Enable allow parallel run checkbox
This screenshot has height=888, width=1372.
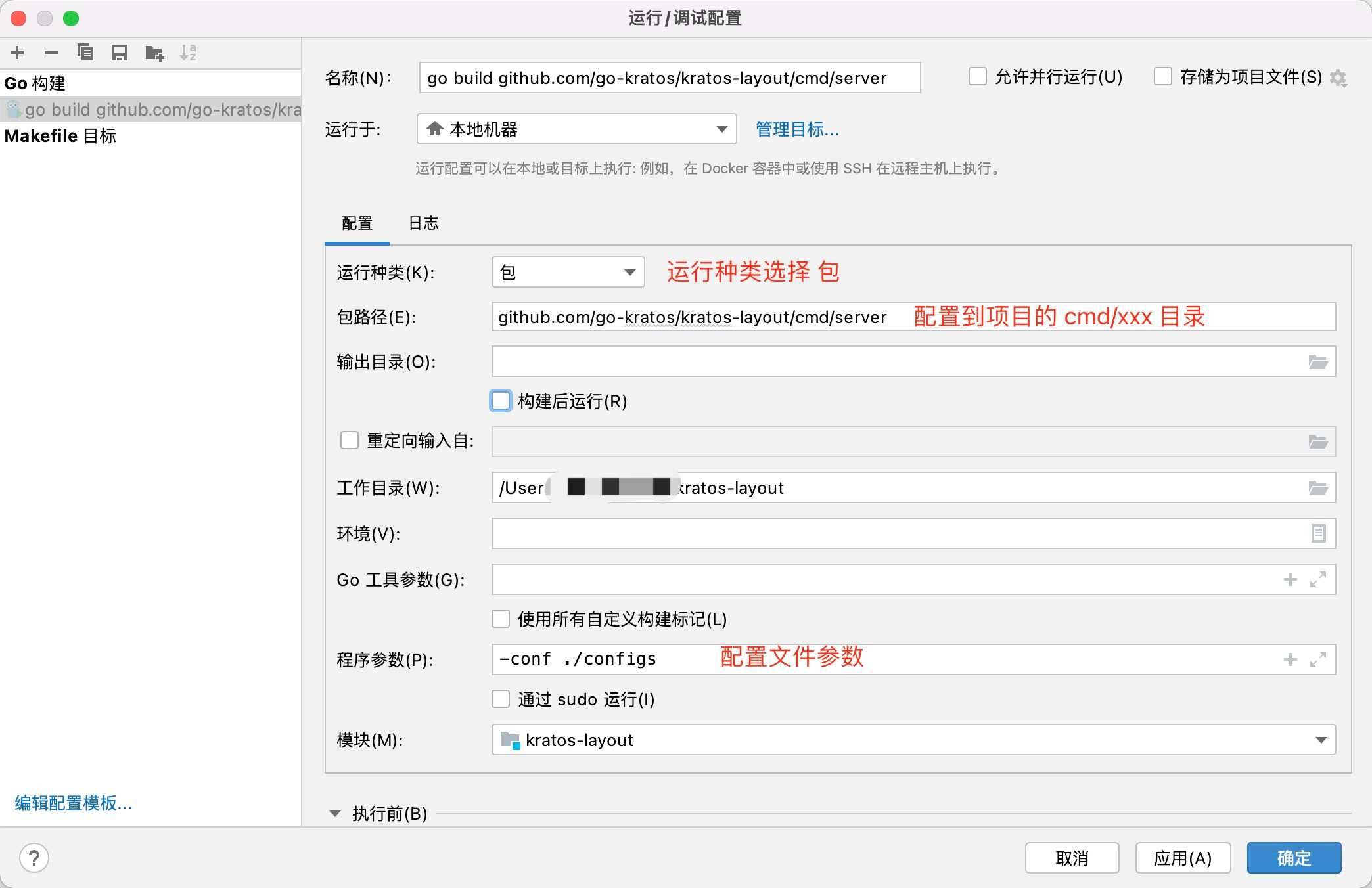click(978, 77)
